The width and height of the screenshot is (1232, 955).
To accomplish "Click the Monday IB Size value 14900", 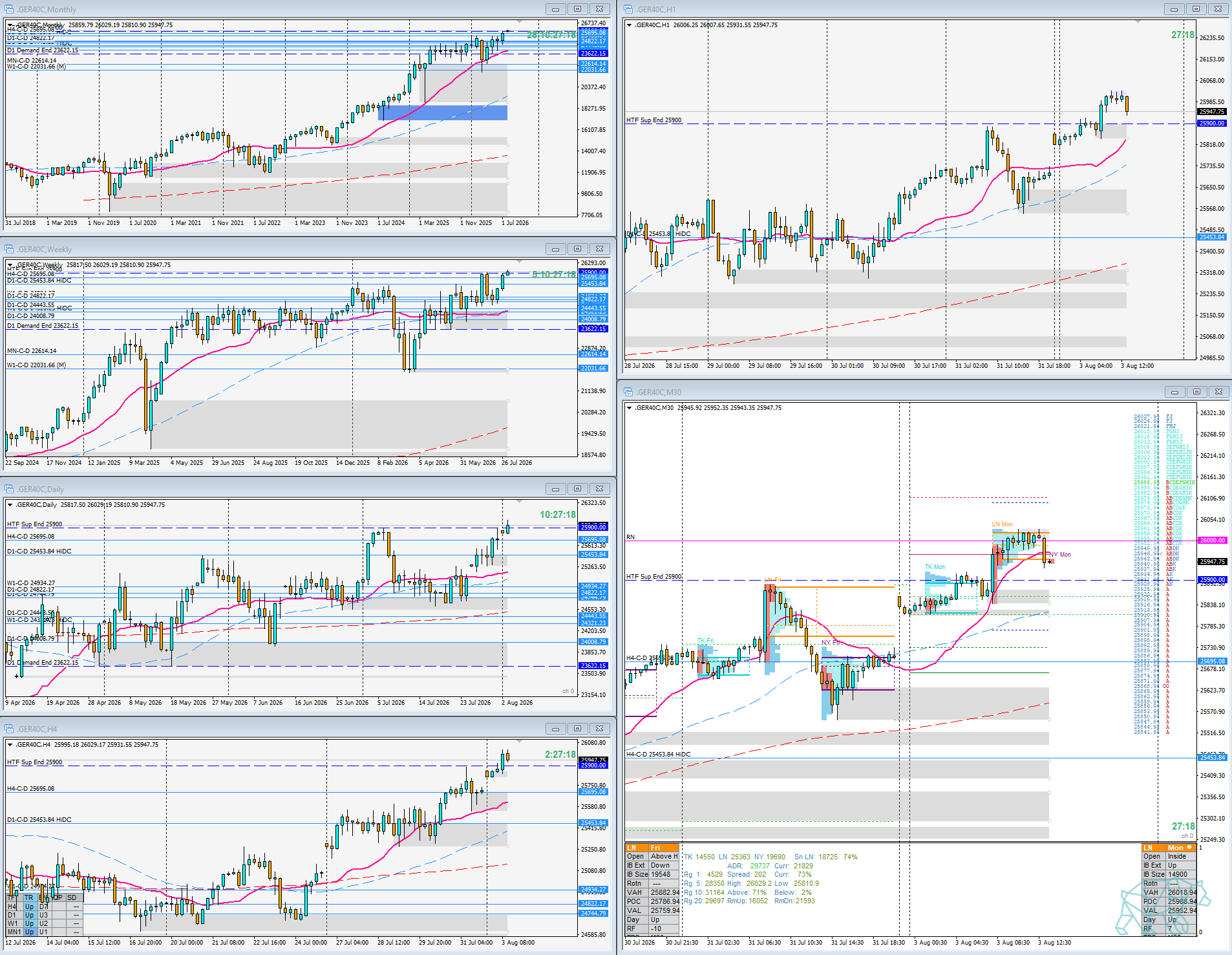I will click(1178, 874).
